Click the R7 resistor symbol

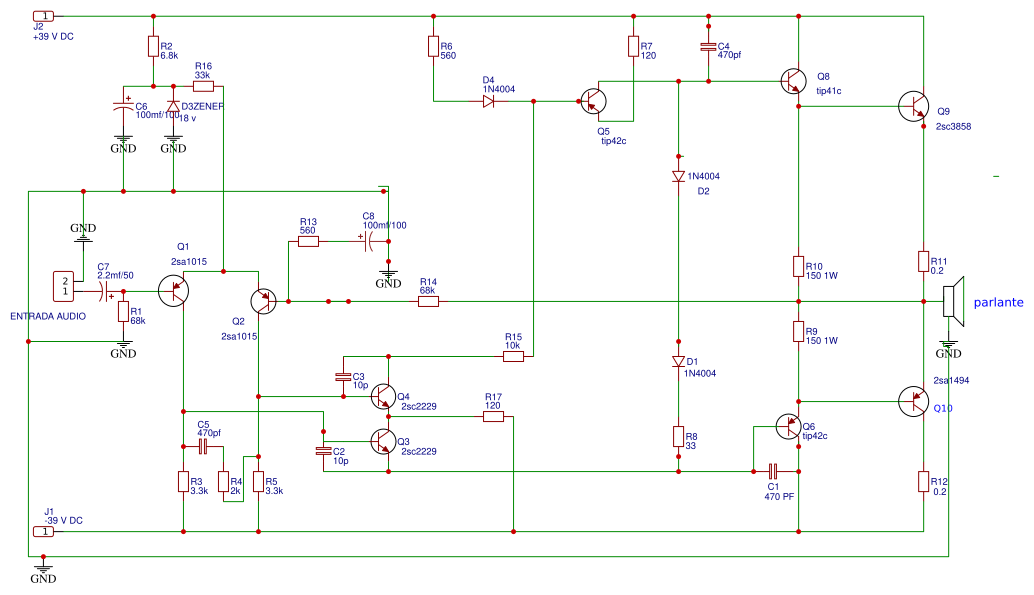[x=633, y=46]
